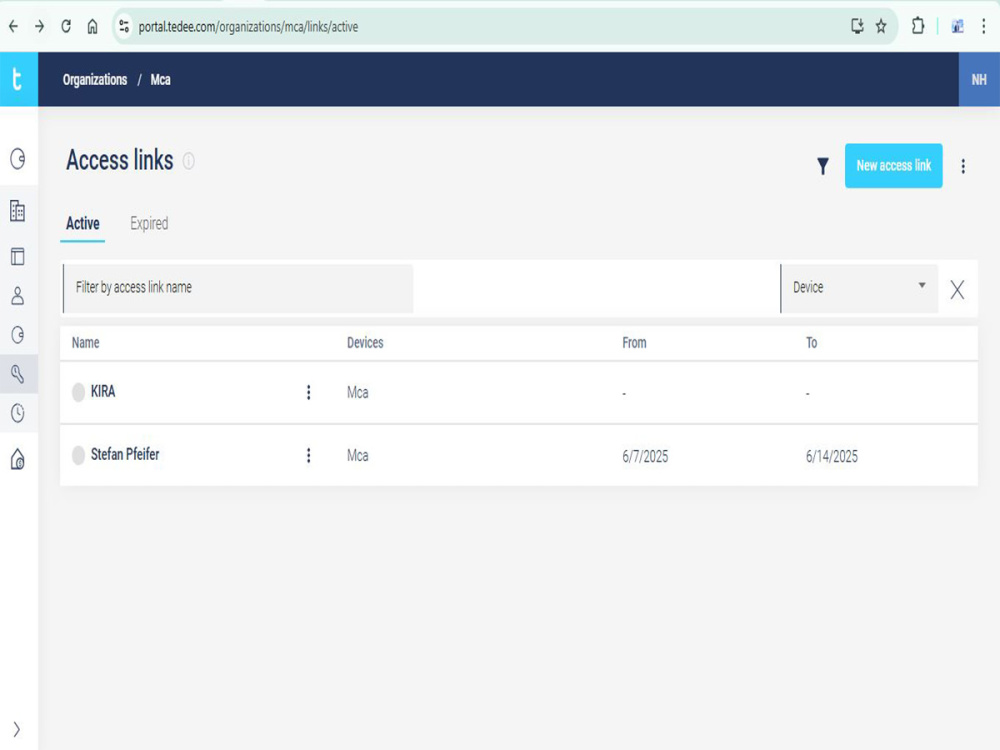Screen dimensions: 1000x750
Task: Clear filters with the X icon
Action: point(957,290)
